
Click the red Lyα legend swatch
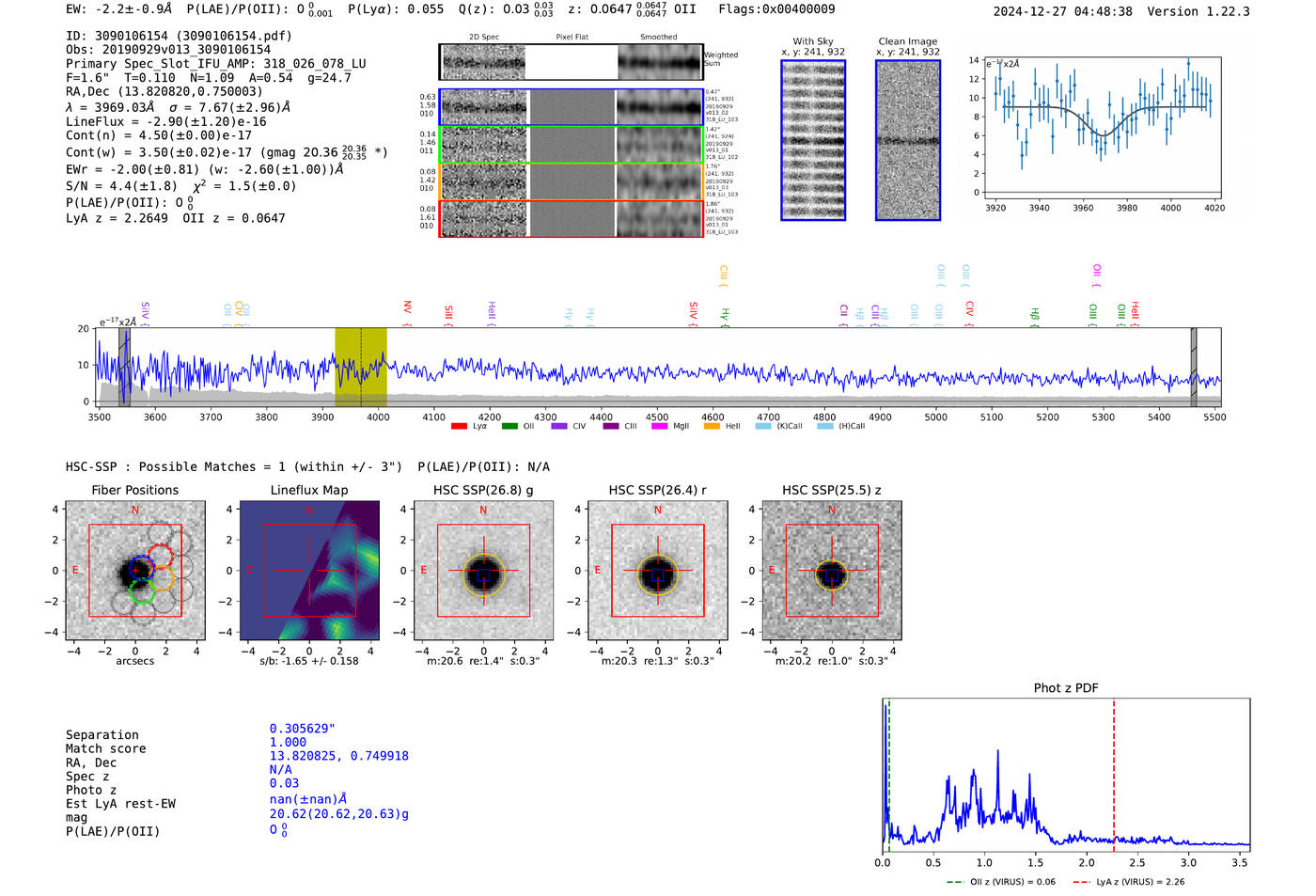coord(459,427)
